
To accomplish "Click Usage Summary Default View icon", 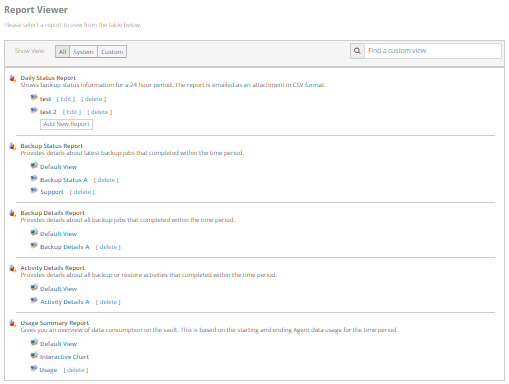I will coord(34,342).
